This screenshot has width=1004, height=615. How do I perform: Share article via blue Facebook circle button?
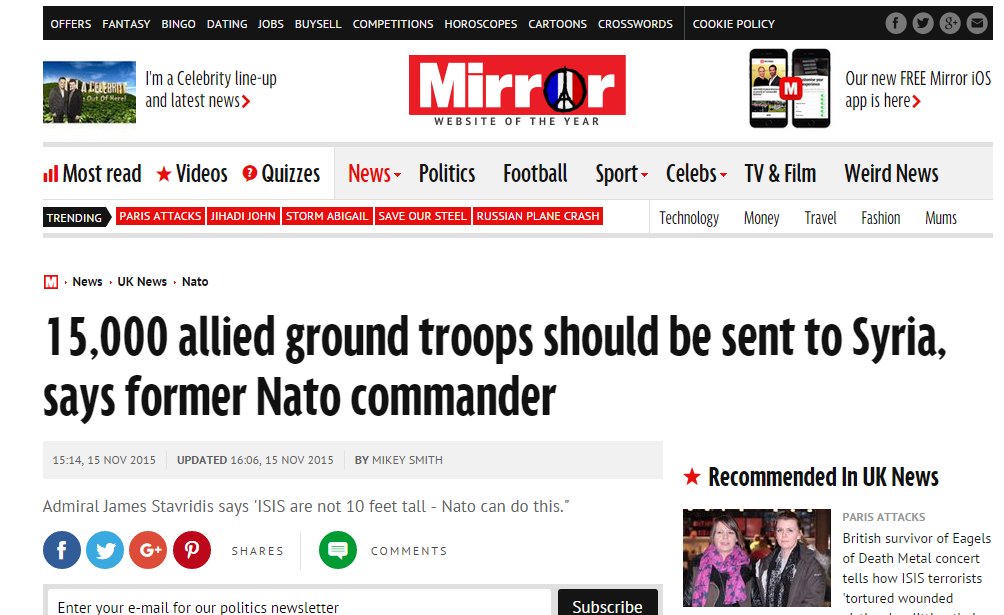pyautogui.click(x=62, y=550)
